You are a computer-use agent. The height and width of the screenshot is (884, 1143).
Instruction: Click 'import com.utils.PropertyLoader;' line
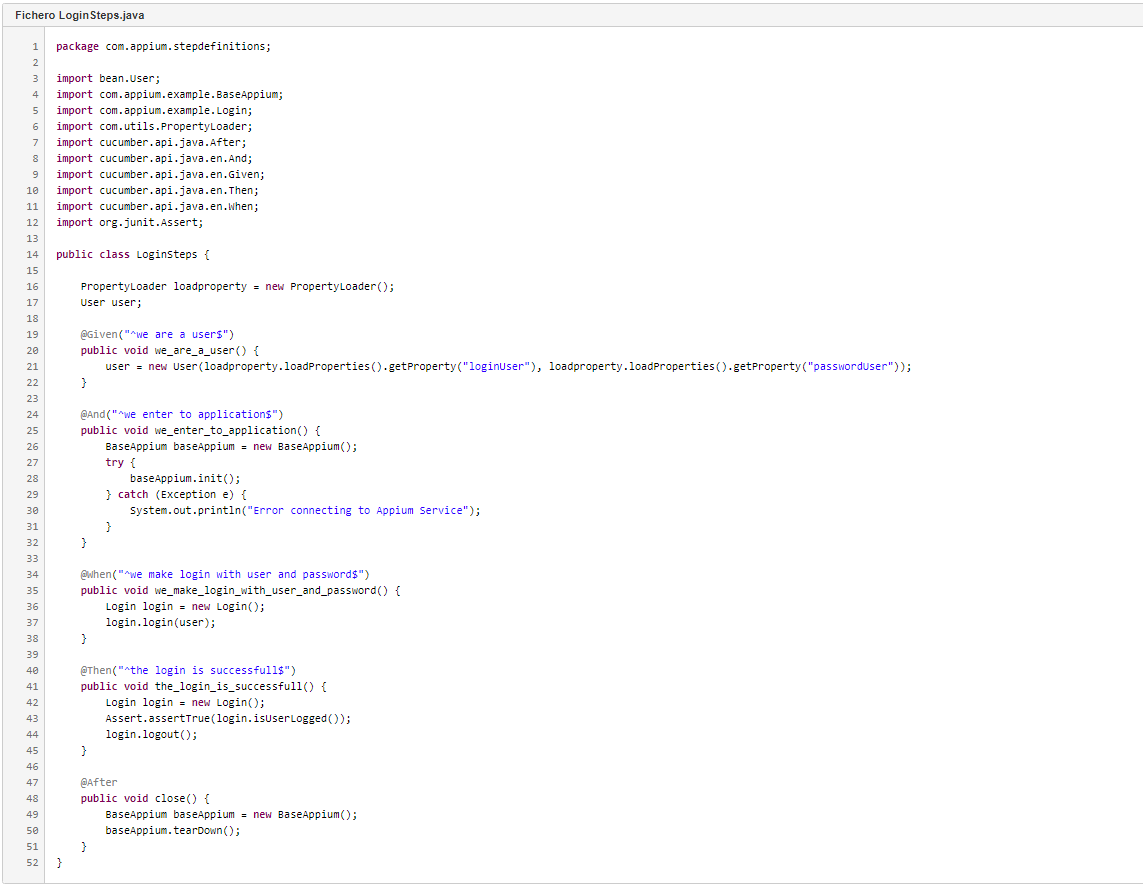pos(155,126)
